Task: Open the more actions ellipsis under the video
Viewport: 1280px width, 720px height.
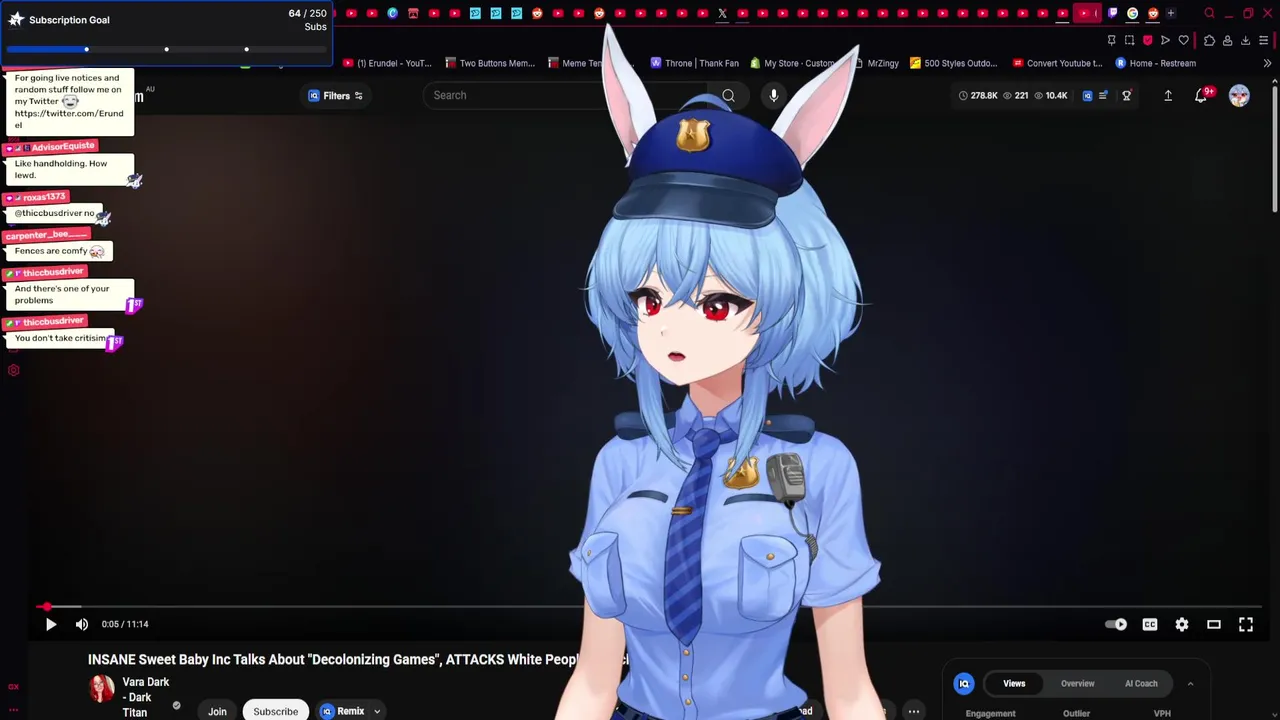Action: click(x=914, y=711)
